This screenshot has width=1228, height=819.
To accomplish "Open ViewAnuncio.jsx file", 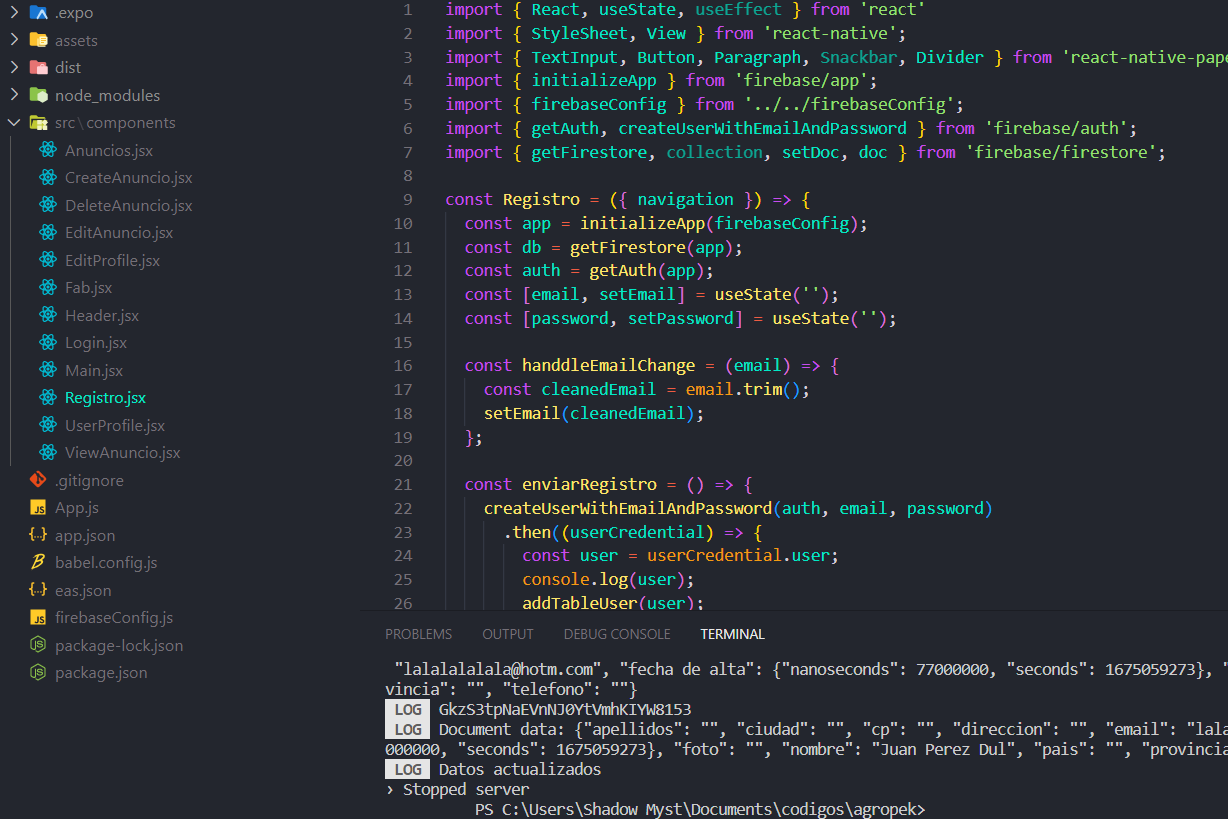I will point(123,453).
